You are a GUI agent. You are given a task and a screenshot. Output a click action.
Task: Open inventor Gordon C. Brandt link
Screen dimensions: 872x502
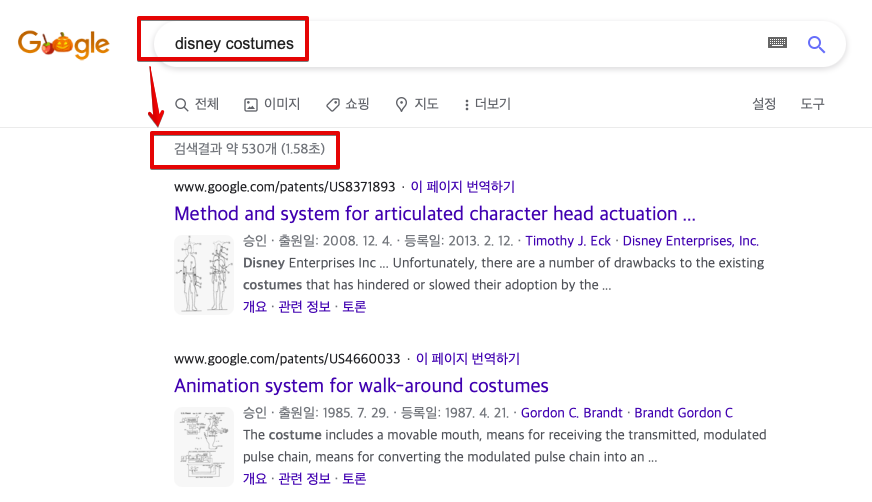[x=571, y=413]
